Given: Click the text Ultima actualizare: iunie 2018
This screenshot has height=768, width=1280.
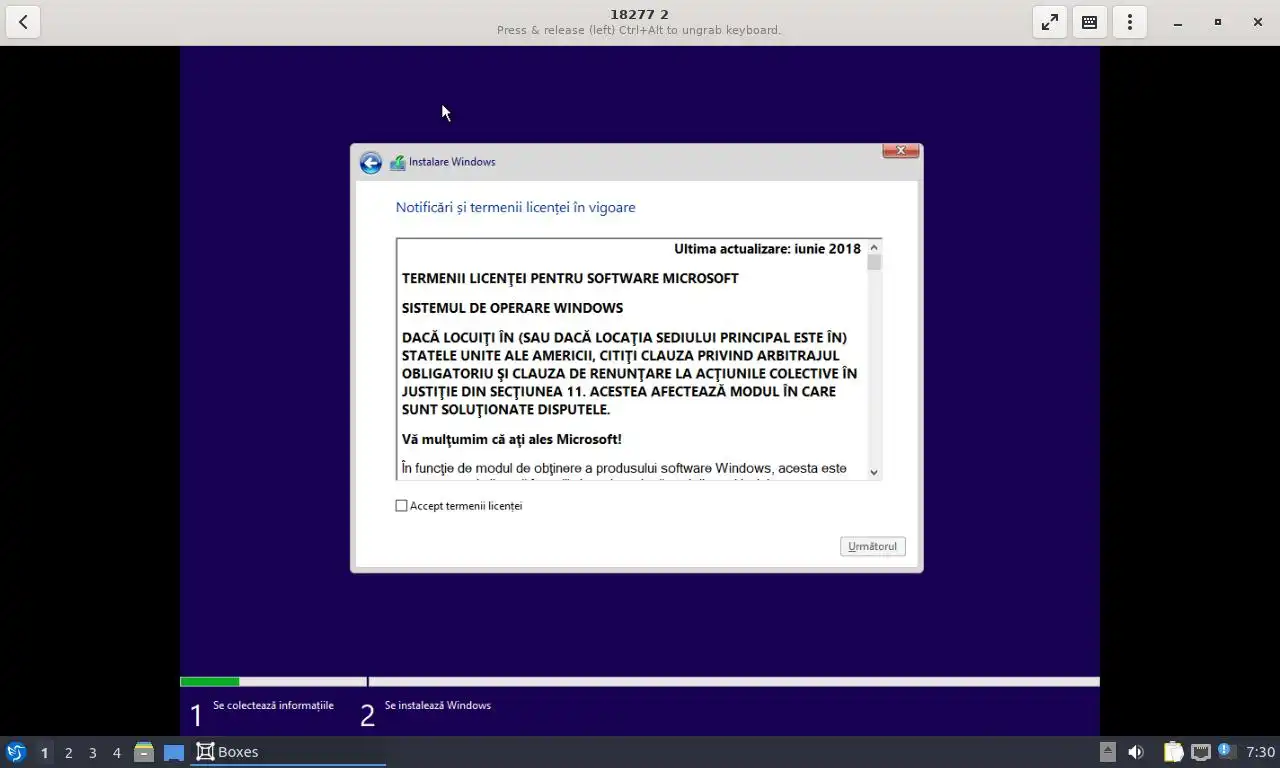Looking at the screenshot, I should pos(767,249).
